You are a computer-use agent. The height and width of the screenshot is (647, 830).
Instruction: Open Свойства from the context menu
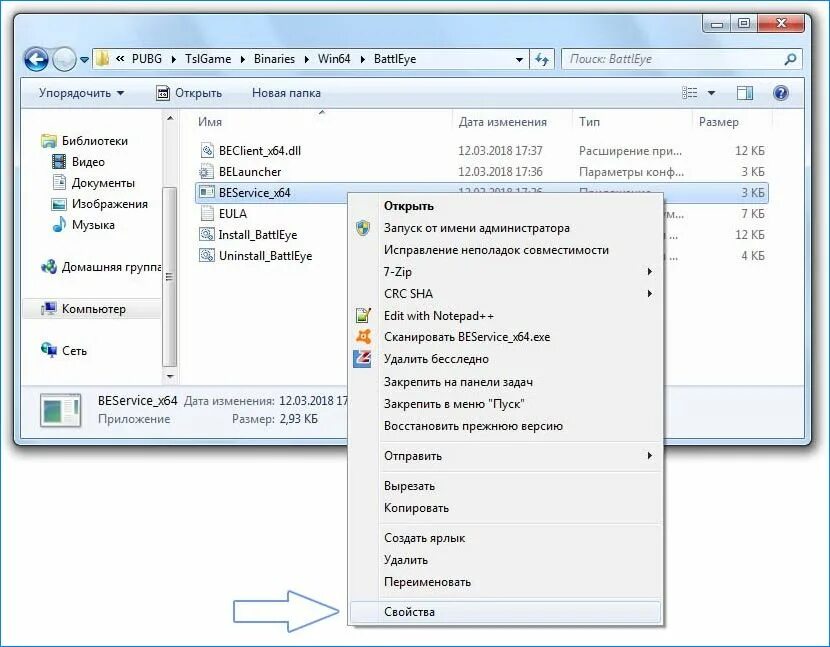(505, 612)
